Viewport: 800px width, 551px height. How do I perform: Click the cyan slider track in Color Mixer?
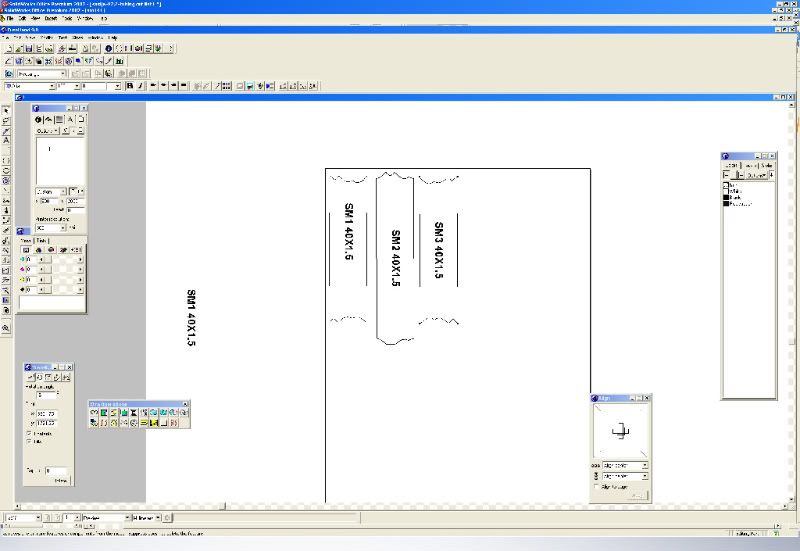pos(60,260)
